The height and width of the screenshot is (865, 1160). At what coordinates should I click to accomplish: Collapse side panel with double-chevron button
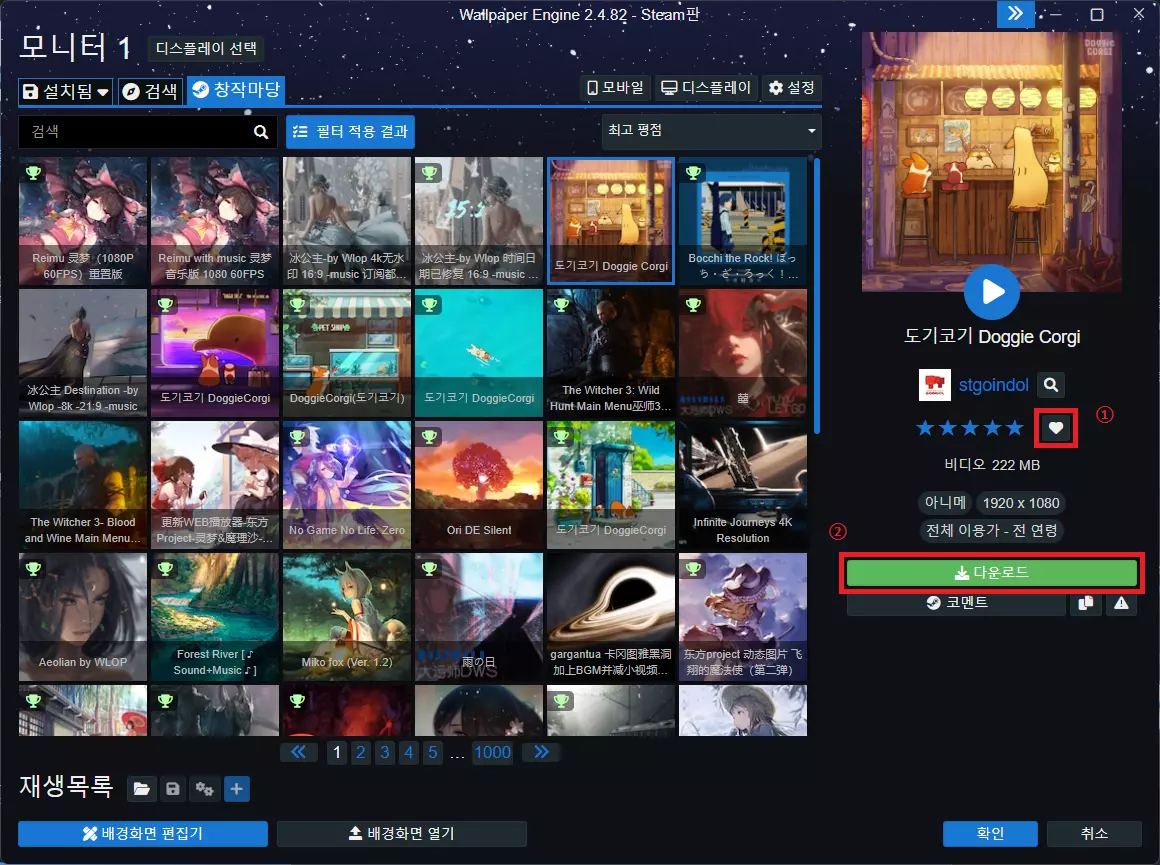(1015, 13)
